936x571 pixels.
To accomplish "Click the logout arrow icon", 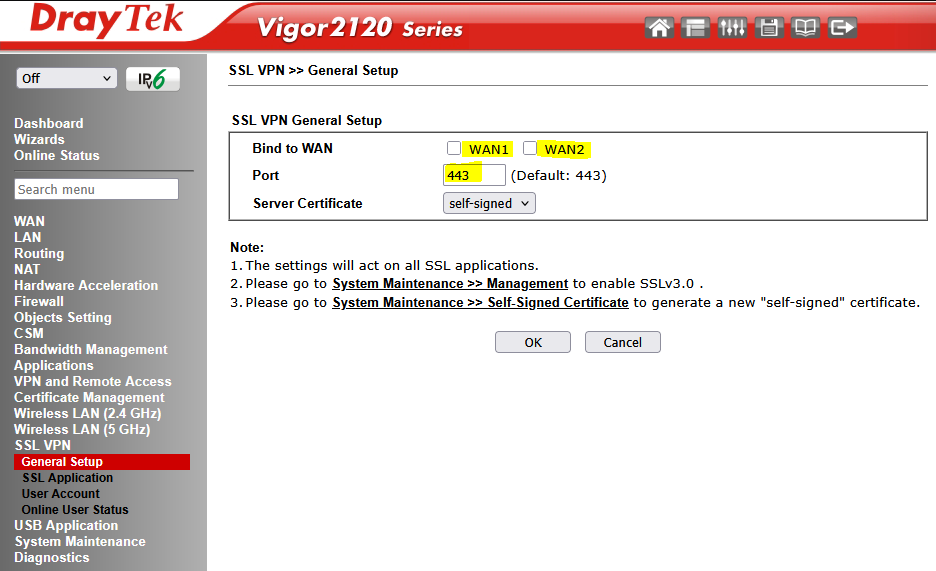I will [842, 27].
